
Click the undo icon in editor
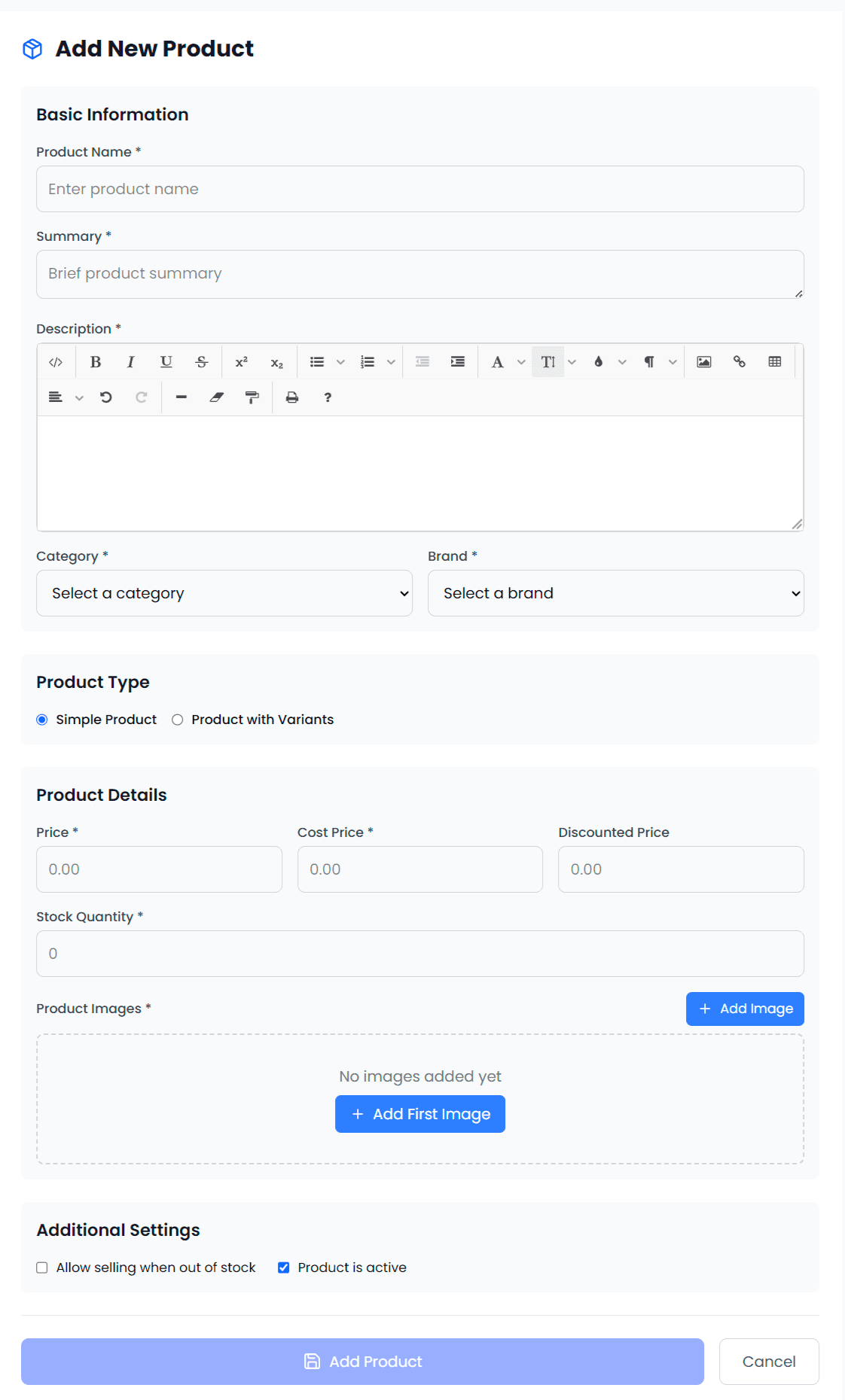106,397
